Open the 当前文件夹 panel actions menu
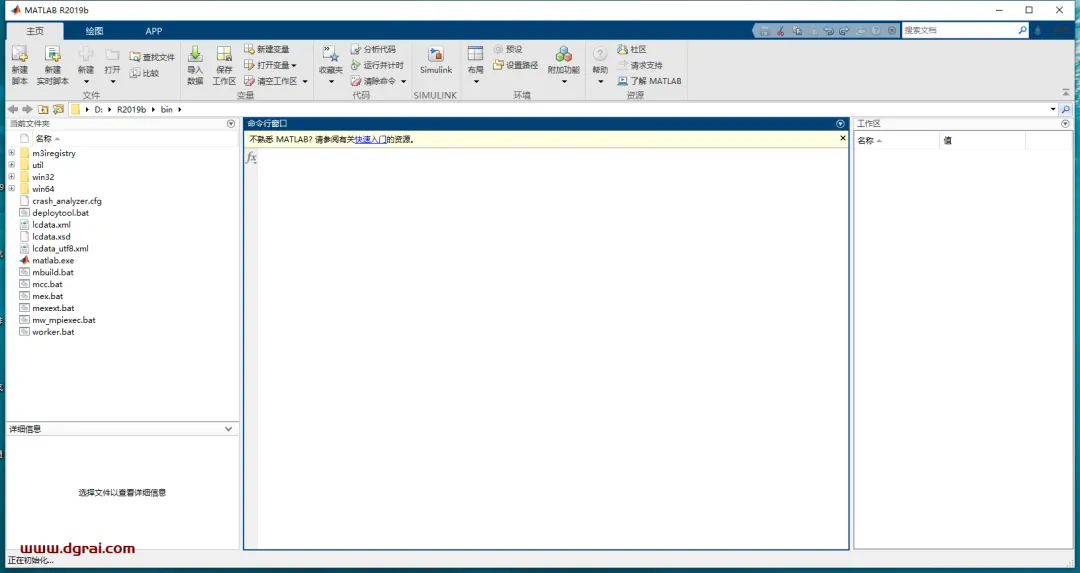1080x573 pixels. click(231, 124)
